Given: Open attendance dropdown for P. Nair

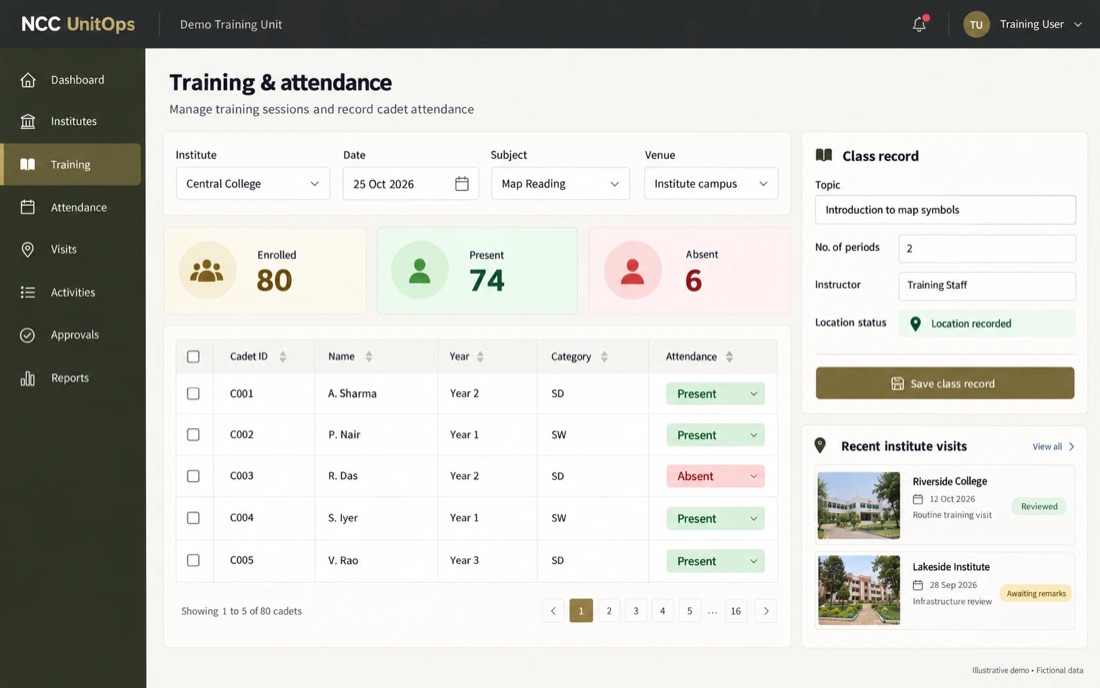Looking at the screenshot, I should (715, 435).
